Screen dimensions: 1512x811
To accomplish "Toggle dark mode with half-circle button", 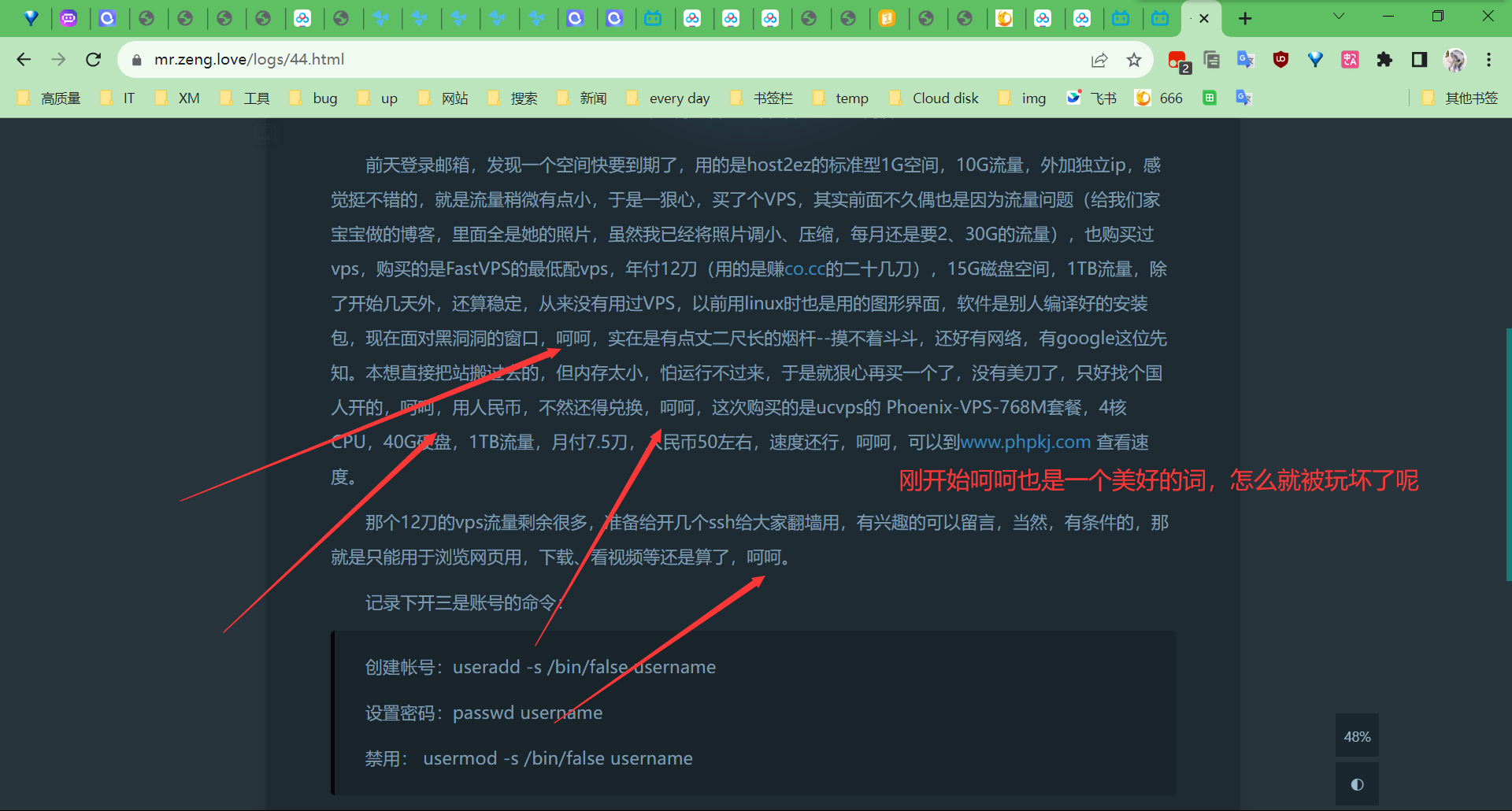I will (x=1357, y=784).
